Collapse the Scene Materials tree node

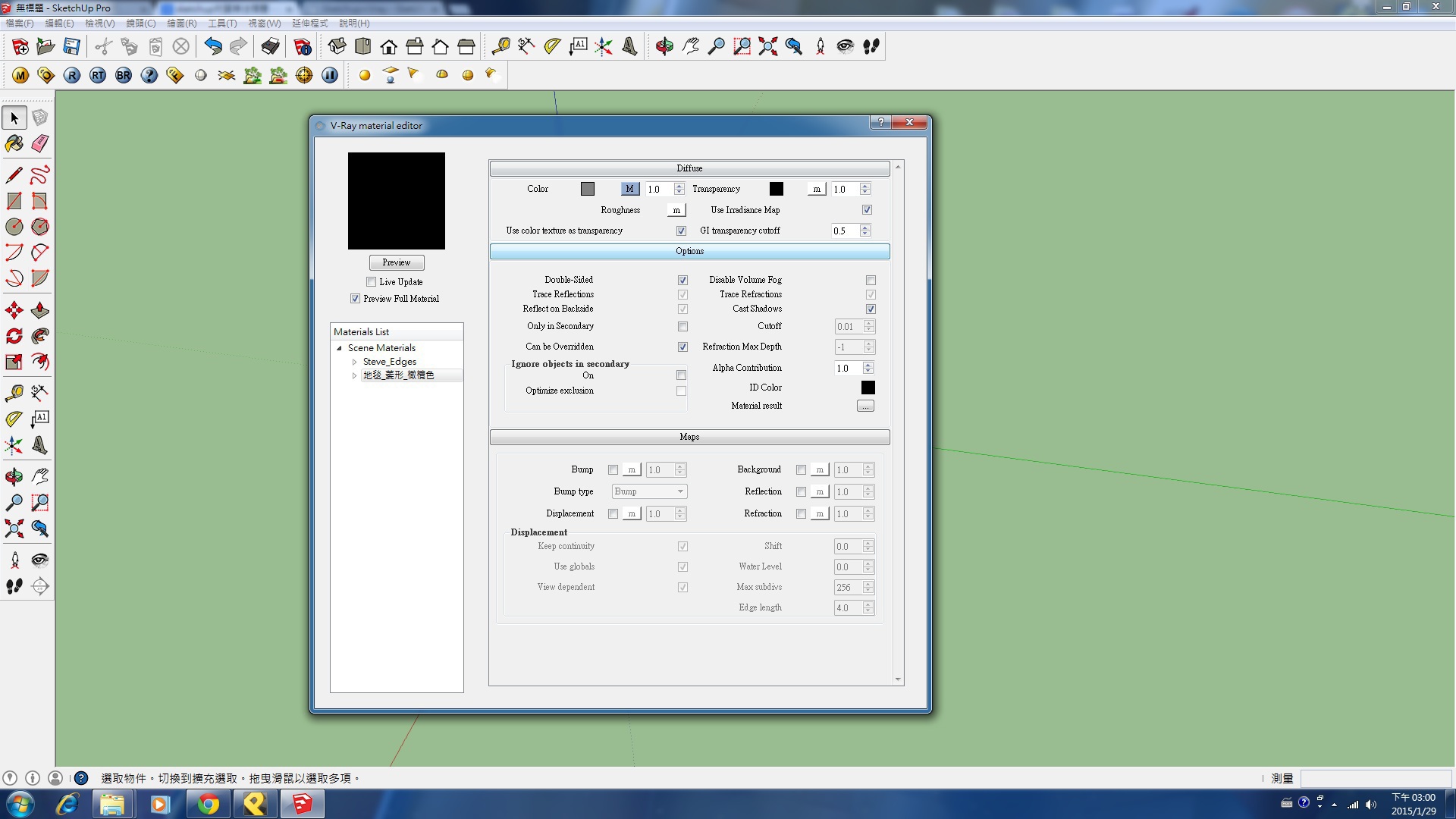click(339, 348)
